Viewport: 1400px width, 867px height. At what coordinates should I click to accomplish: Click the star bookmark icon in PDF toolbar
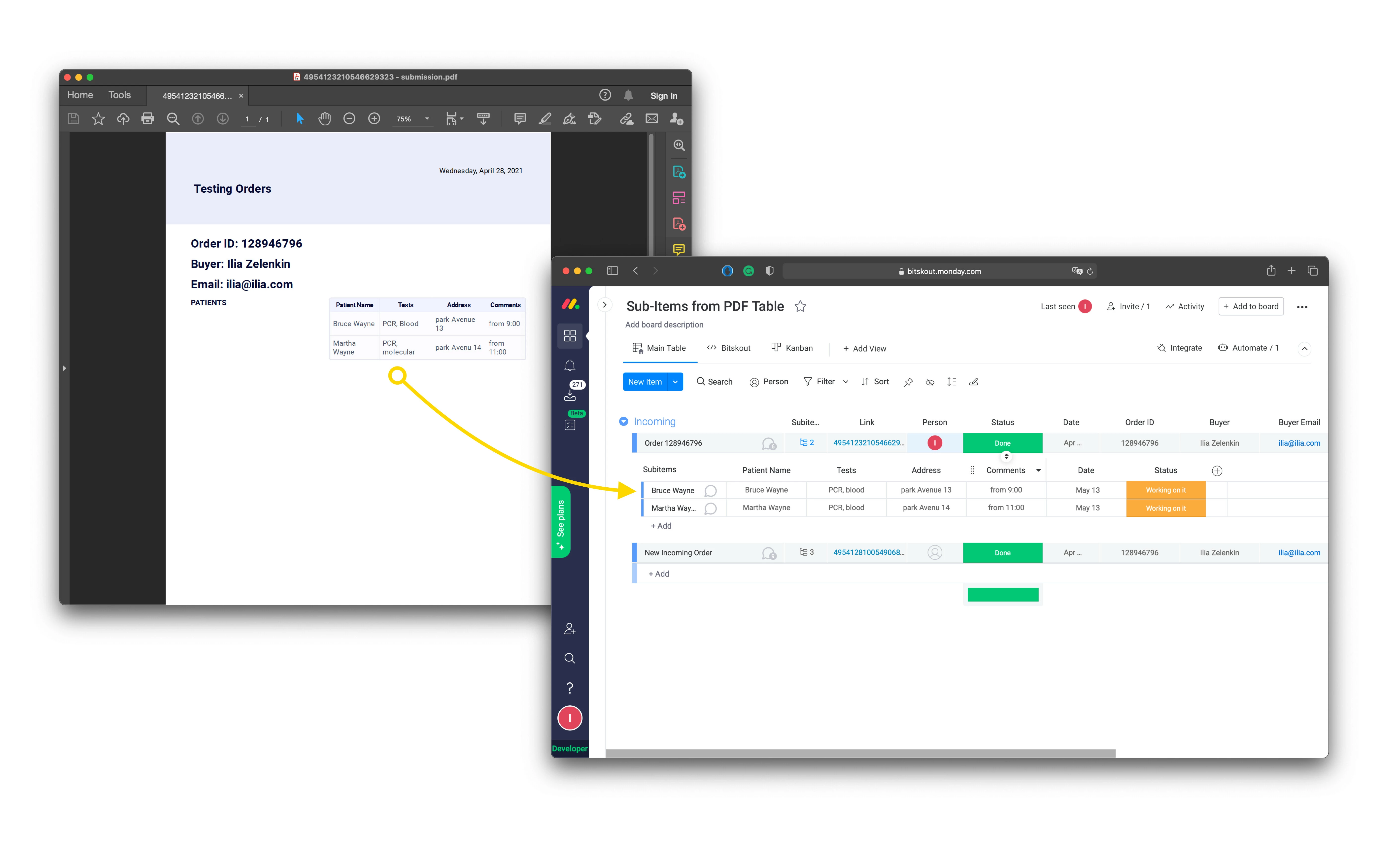[x=98, y=119]
